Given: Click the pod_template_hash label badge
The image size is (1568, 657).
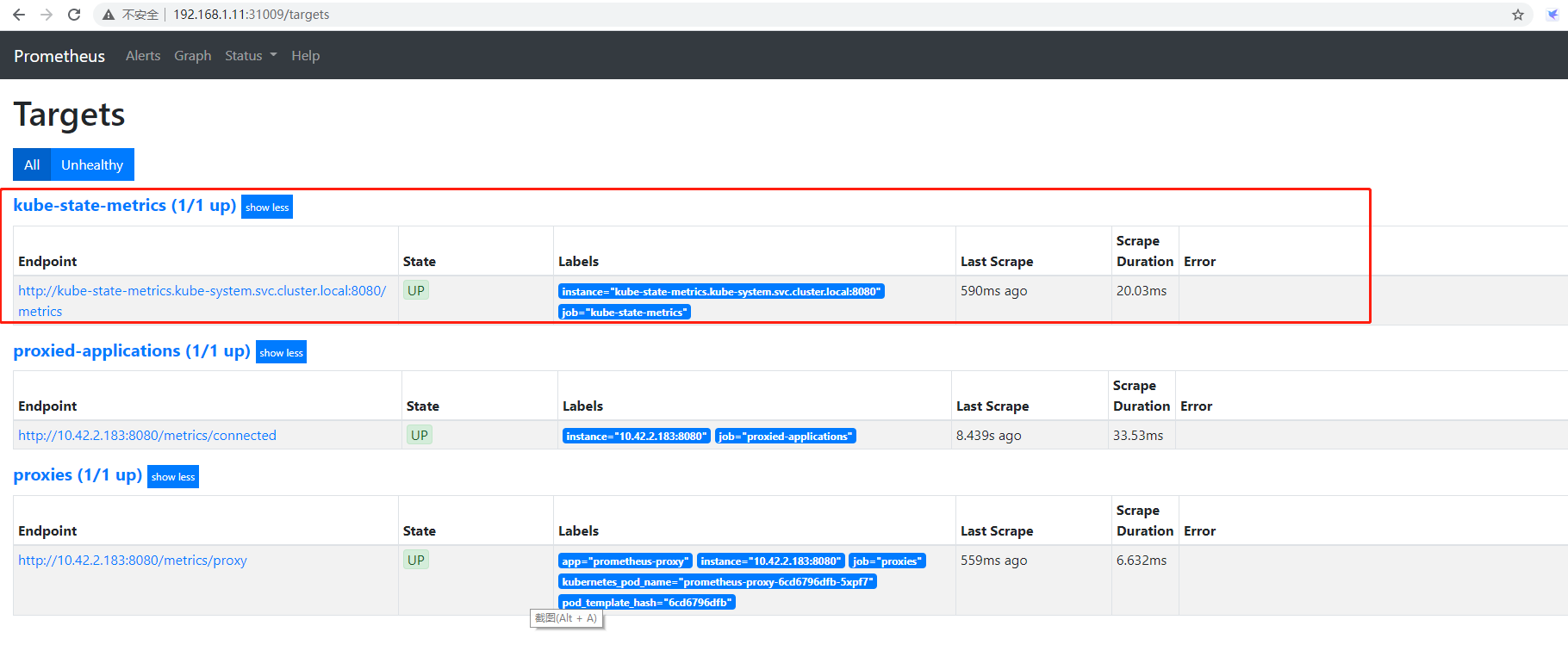Looking at the screenshot, I should (x=647, y=602).
